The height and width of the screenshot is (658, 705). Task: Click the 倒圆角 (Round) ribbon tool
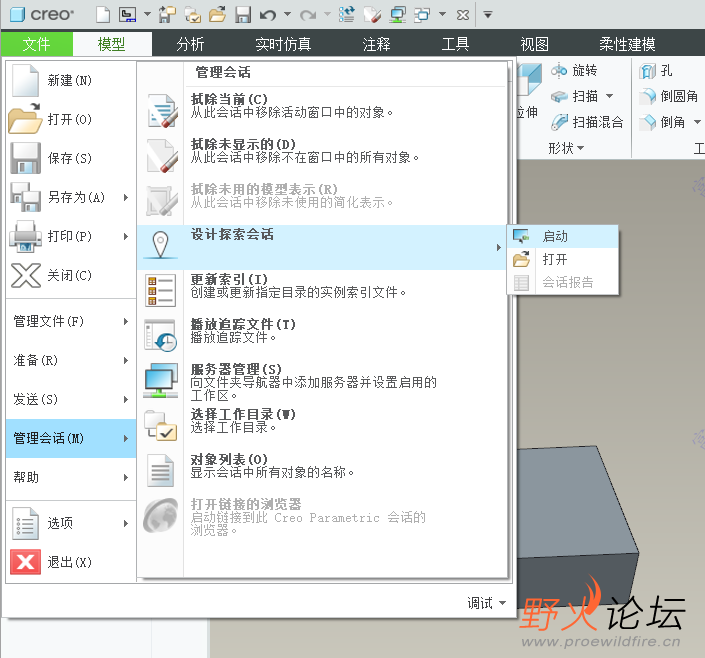[x=669, y=96]
